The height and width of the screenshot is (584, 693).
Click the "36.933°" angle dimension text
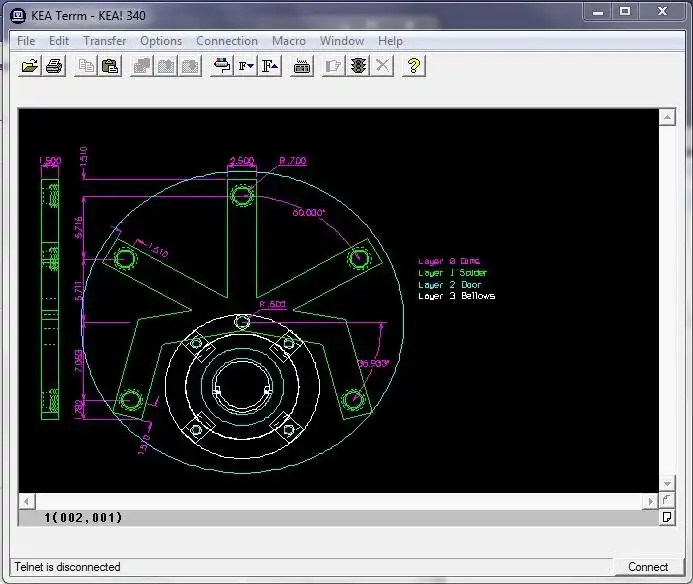tap(373, 363)
